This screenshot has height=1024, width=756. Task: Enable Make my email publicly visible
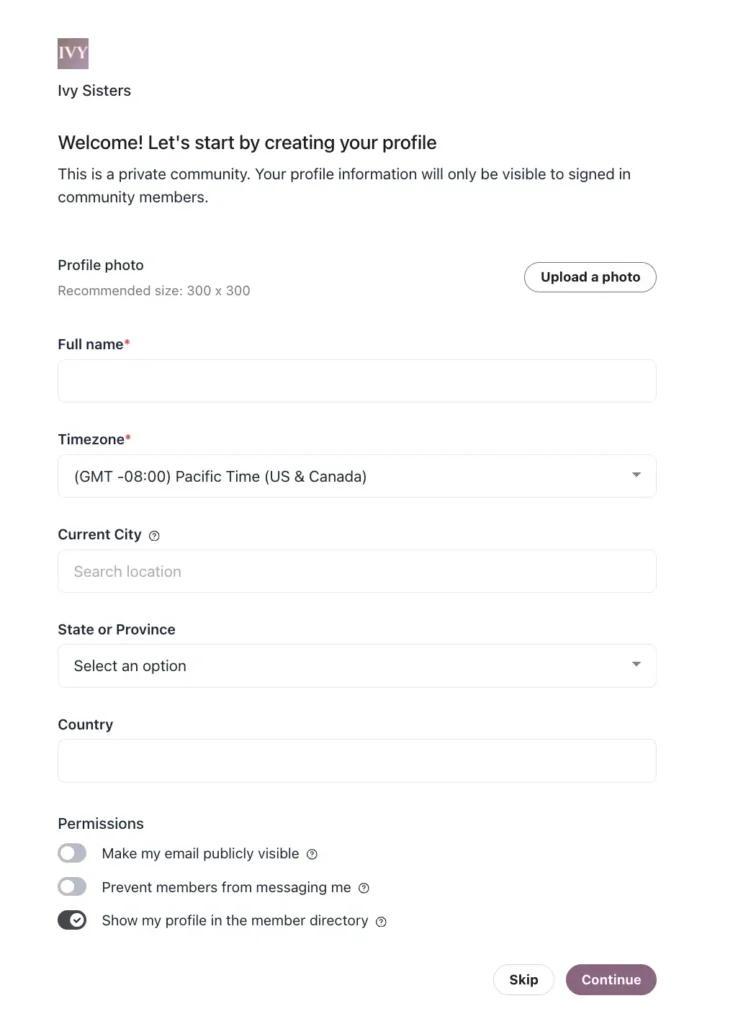72,854
